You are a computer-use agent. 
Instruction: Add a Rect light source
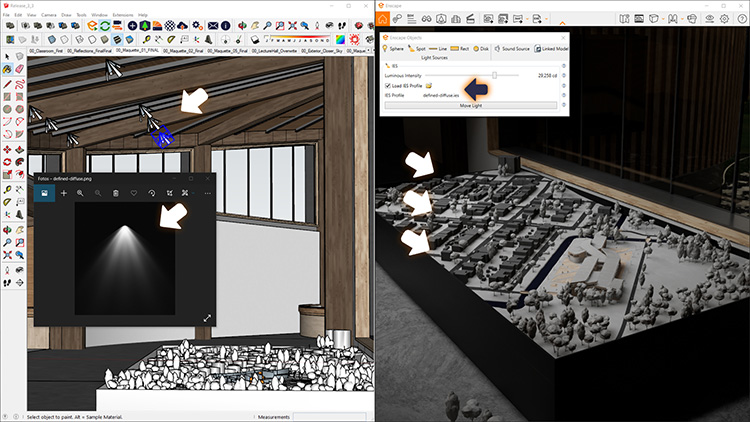[x=459, y=48]
